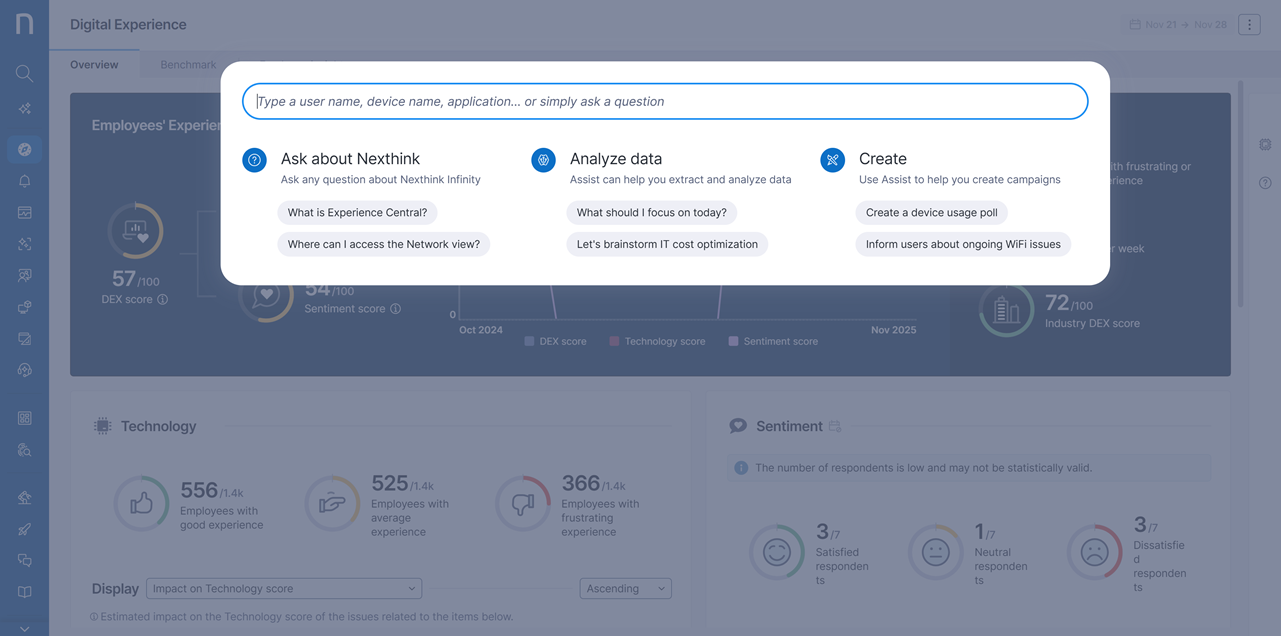Open the Alerts bell icon in the sidebar
This screenshot has height=636, width=1281.
coord(24,181)
